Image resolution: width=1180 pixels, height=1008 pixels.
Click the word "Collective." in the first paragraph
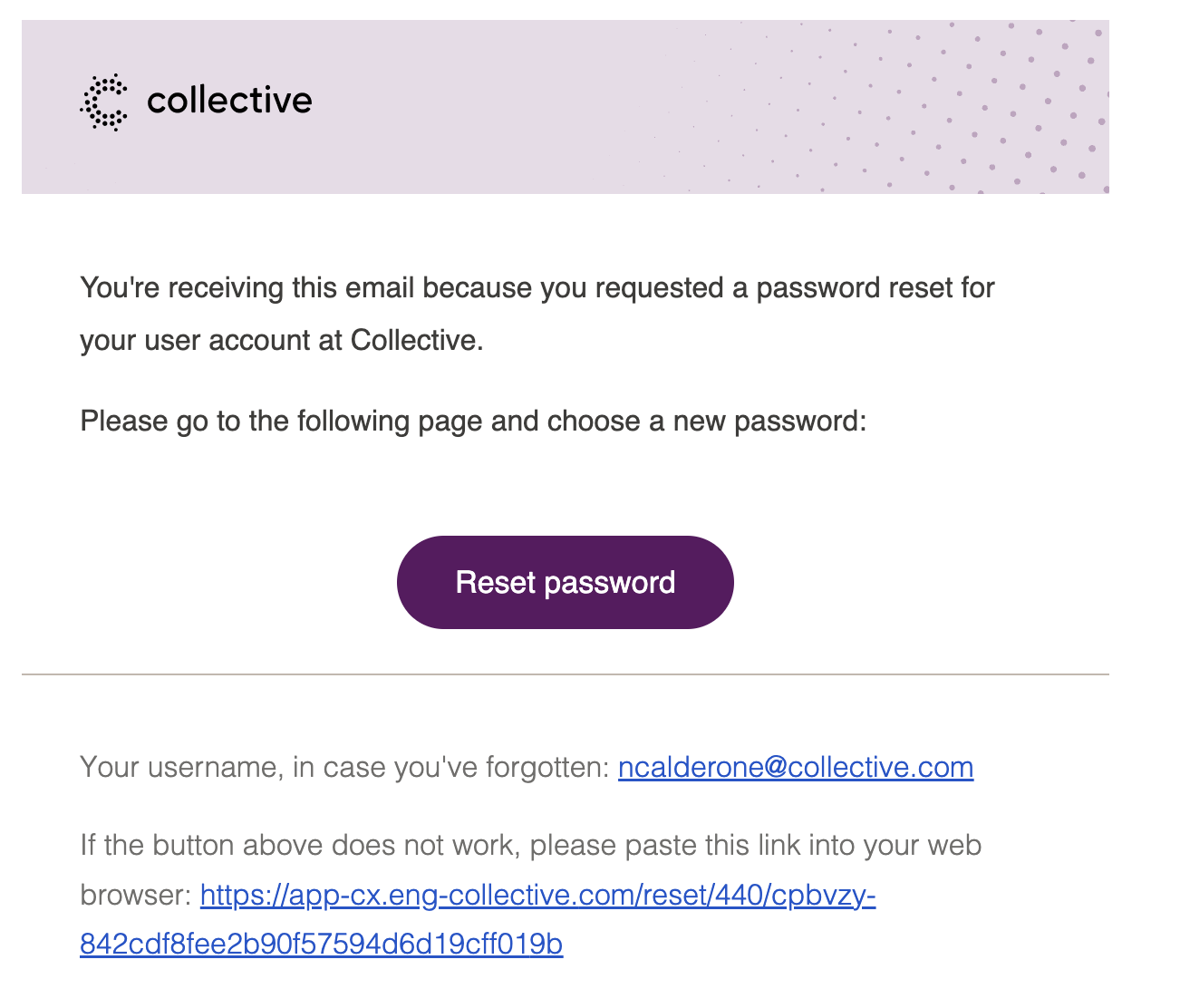(417, 340)
